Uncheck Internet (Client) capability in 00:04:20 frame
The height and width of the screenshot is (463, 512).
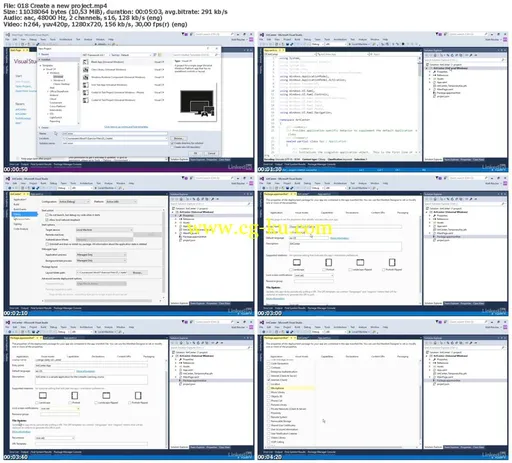269,380
